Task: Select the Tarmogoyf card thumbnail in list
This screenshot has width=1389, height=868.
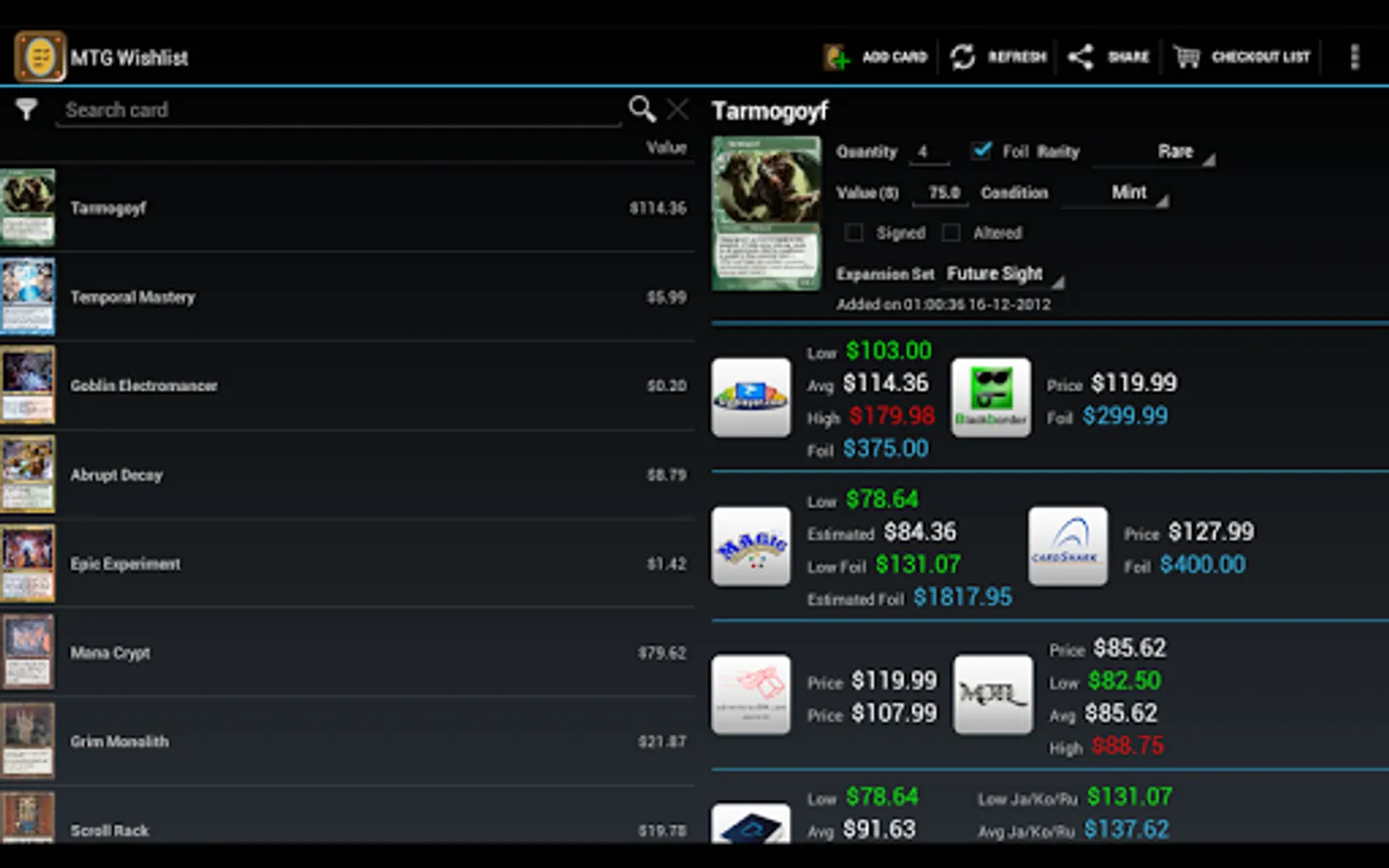Action: point(28,207)
